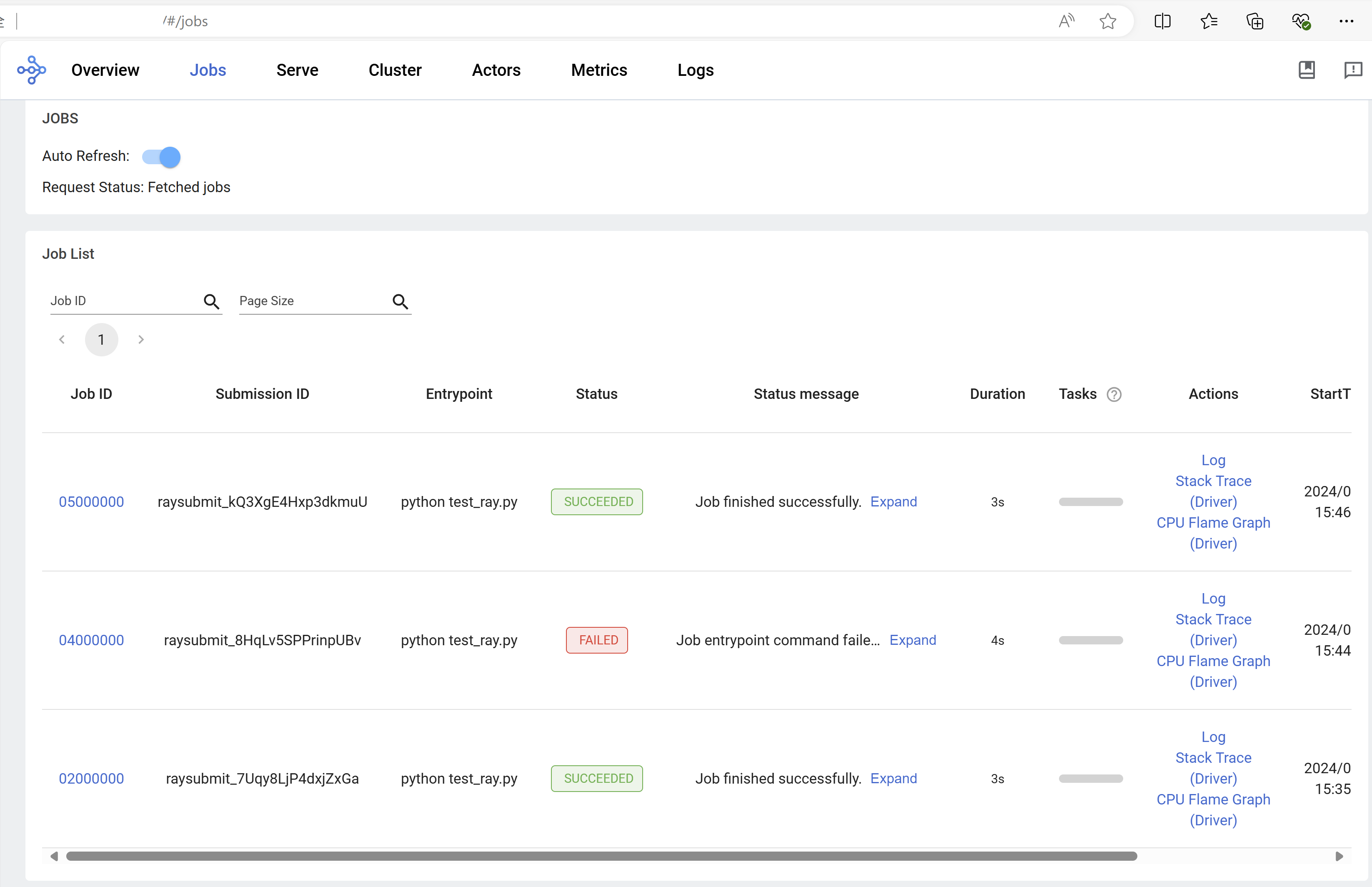The image size is (1372, 887).
Task: Click the Job ID search magnifier icon
Action: click(211, 301)
